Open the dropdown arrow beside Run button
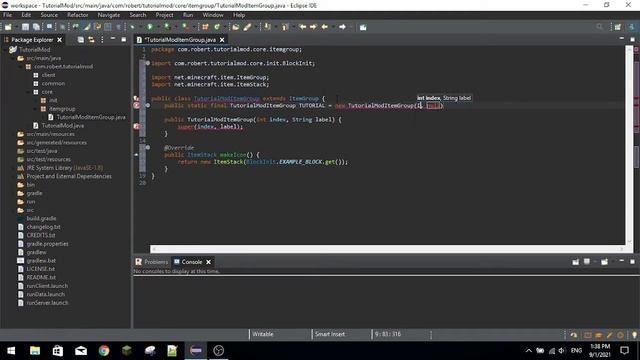 click(158, 27)
